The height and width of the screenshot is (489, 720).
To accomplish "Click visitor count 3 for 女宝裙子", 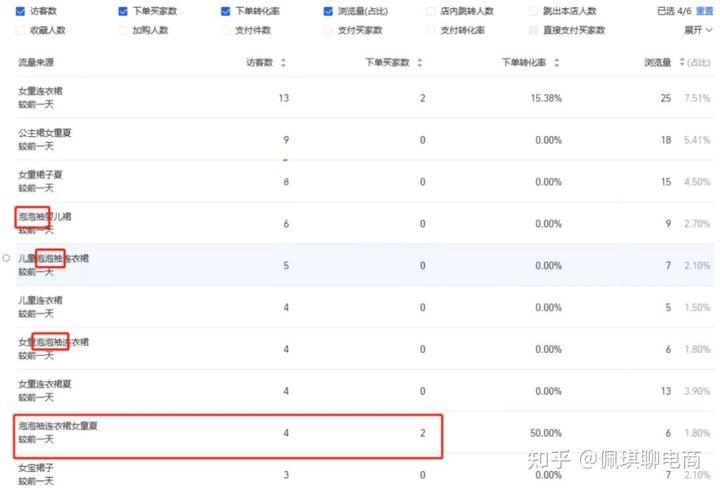I will (286, 475).
